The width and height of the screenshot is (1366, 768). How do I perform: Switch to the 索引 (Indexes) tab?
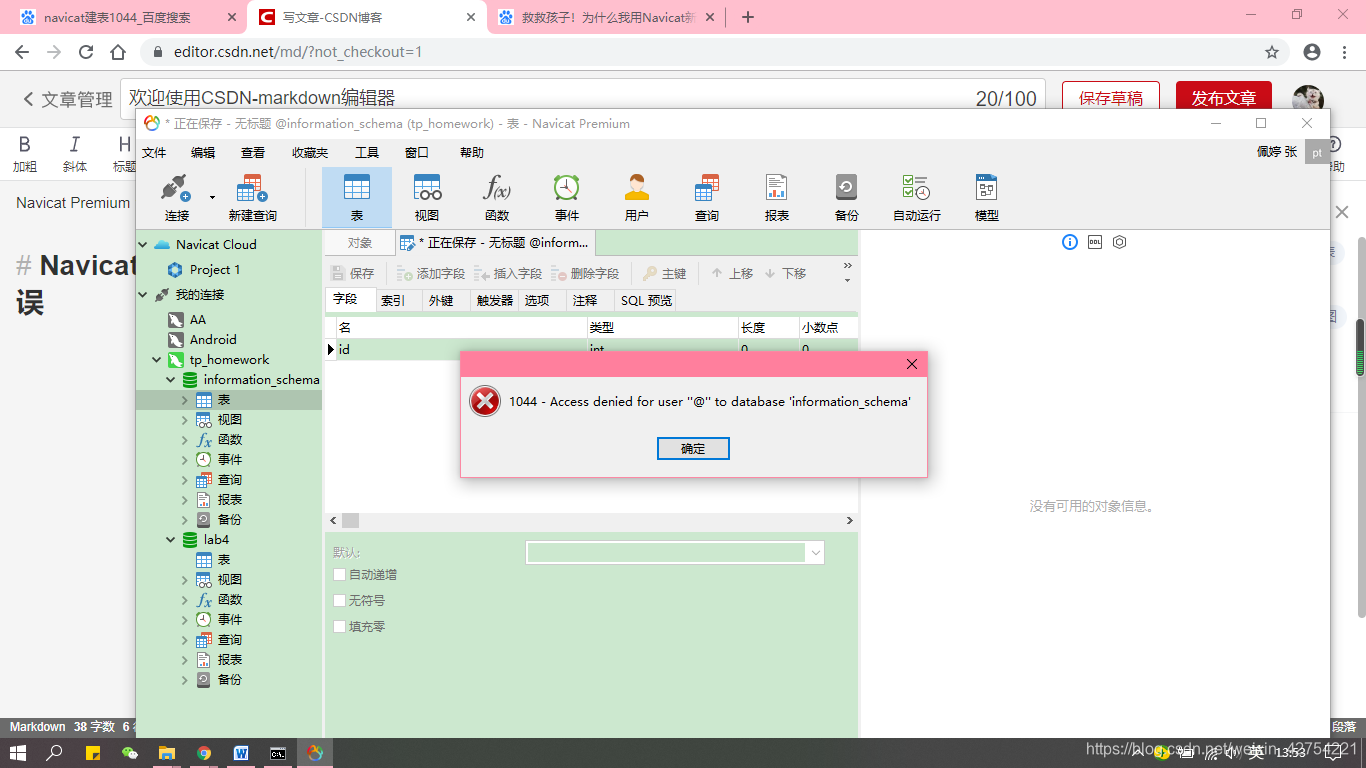pyautogui.click(x=393, y=300)
